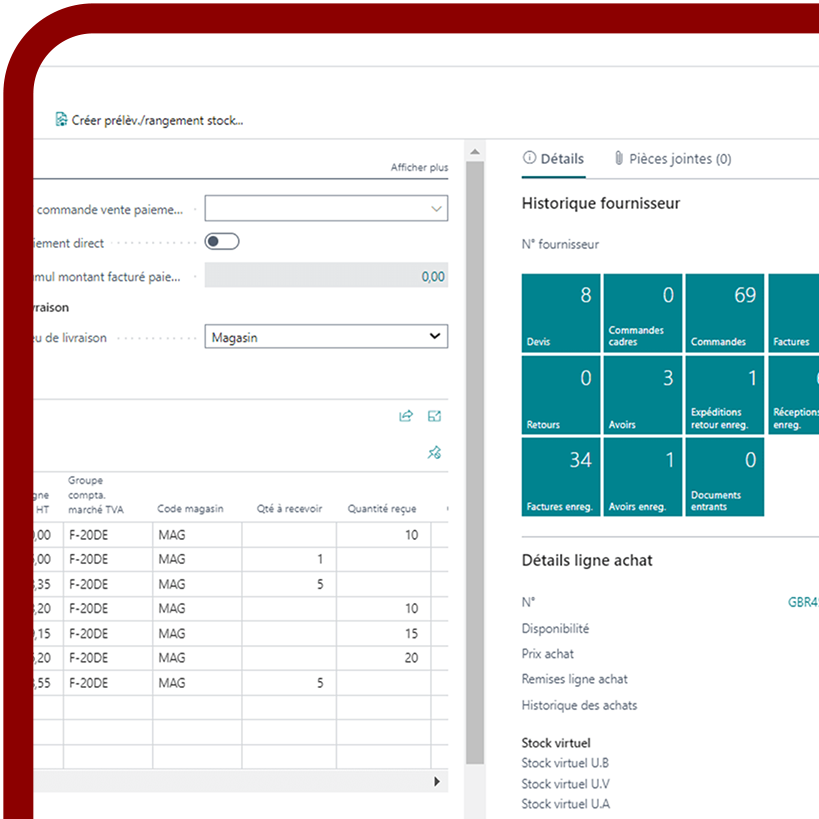Click the Avoirs tile showing 3
819x819 pixels.
pyautogui.click(x=643, y=395)
